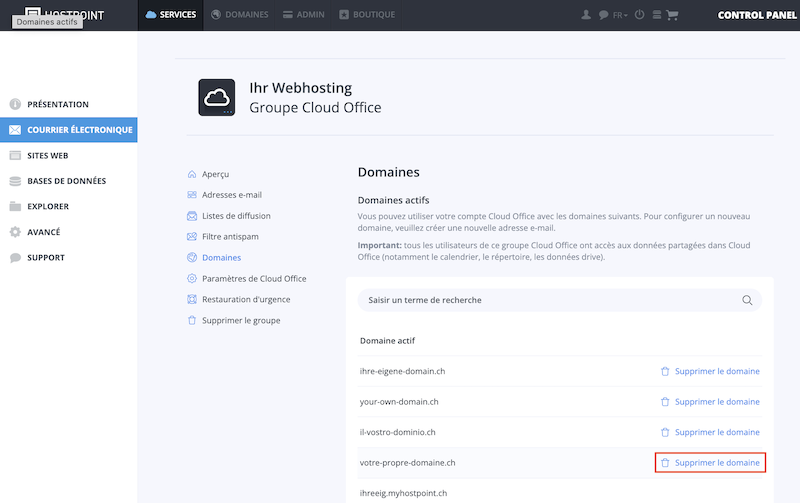Open the user account icon

586,15
